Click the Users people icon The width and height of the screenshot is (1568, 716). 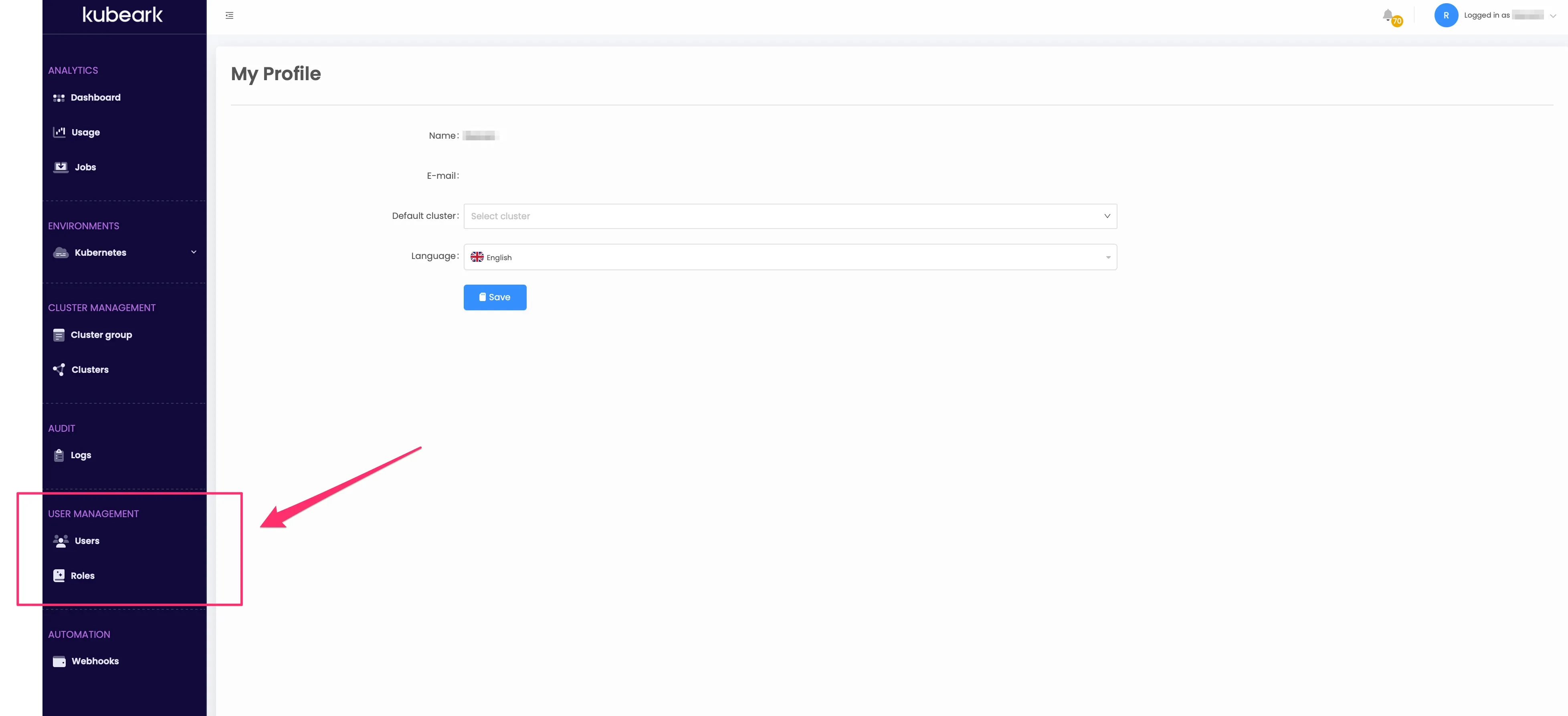61,541
